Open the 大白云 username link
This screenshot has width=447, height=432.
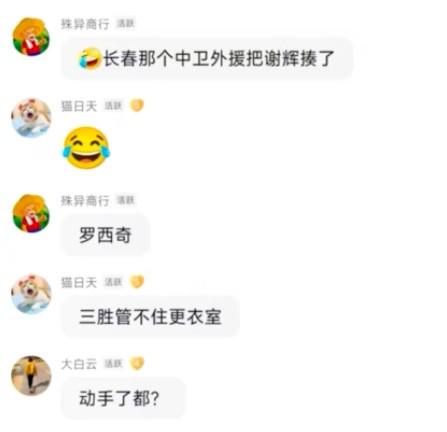[79, 364]
